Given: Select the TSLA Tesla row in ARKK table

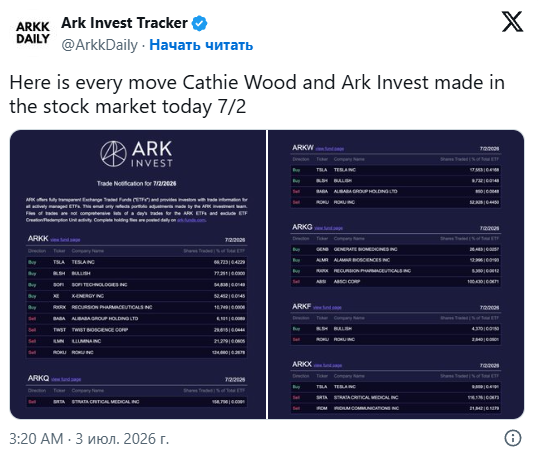Looking at the screenshot, I should (x=137, y=262).
